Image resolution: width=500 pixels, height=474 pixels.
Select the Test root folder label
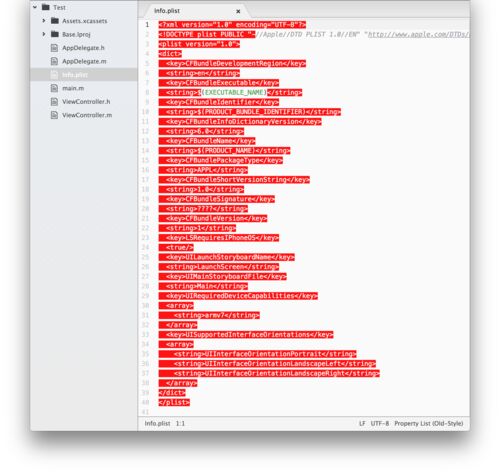click(59, 7)
